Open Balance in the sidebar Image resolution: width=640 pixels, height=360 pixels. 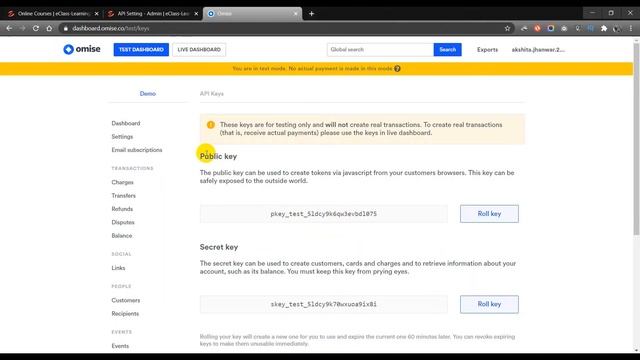point(122,236)
